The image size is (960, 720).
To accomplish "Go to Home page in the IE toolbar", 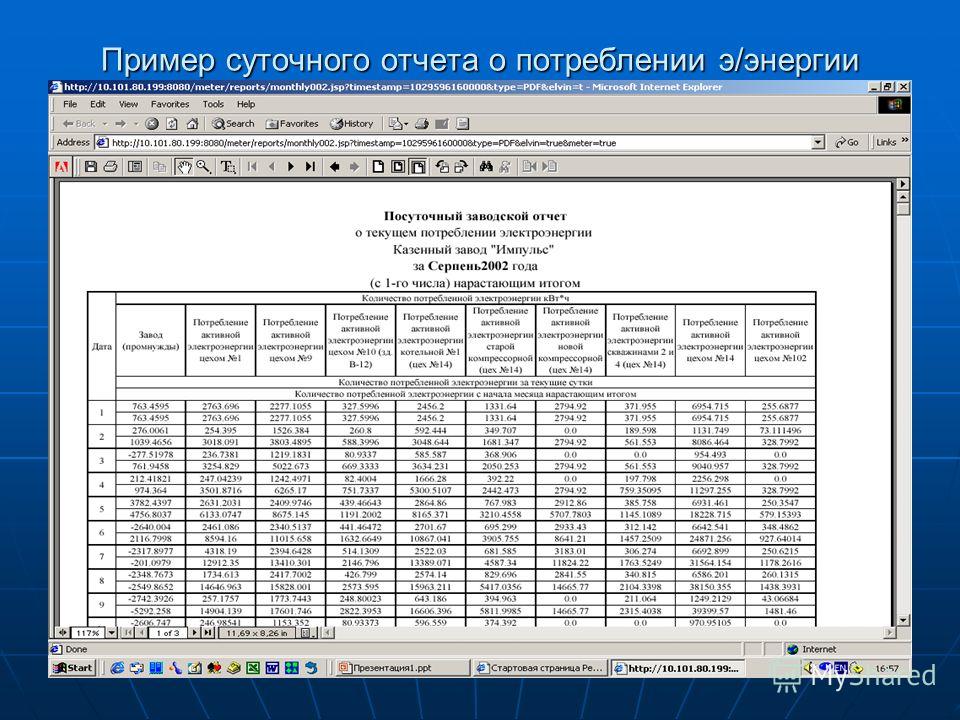I will pos(192,124).
